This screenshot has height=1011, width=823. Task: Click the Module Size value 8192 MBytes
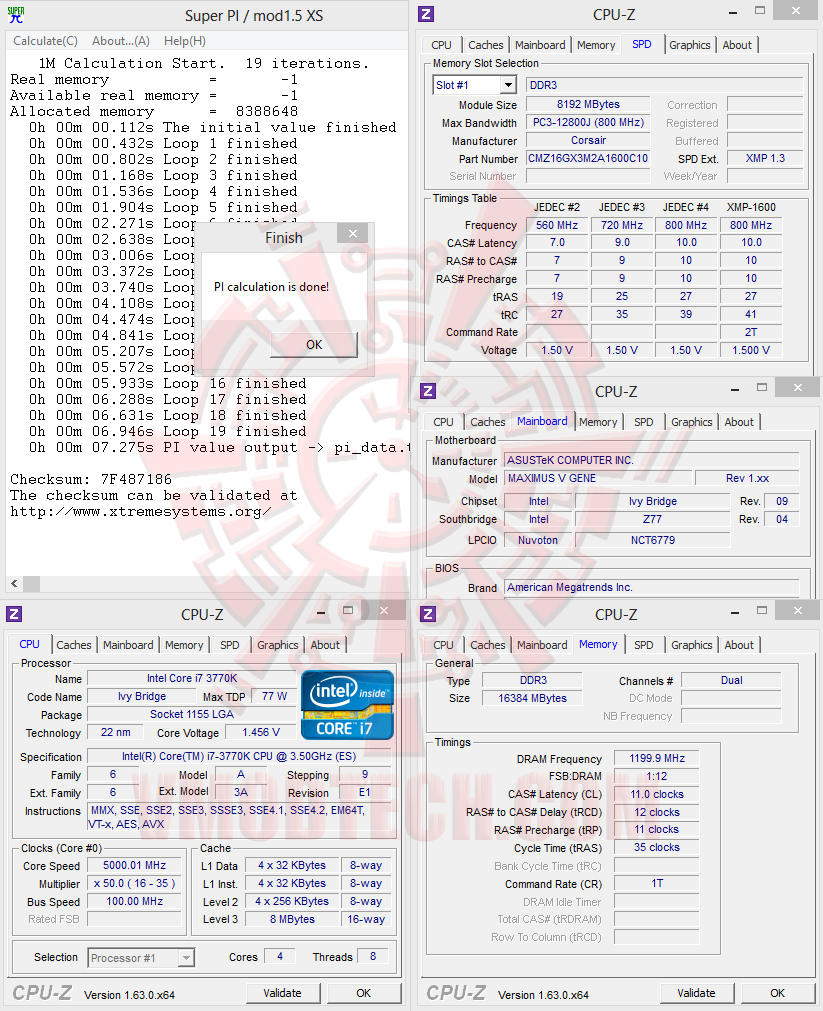click(588, 104)
